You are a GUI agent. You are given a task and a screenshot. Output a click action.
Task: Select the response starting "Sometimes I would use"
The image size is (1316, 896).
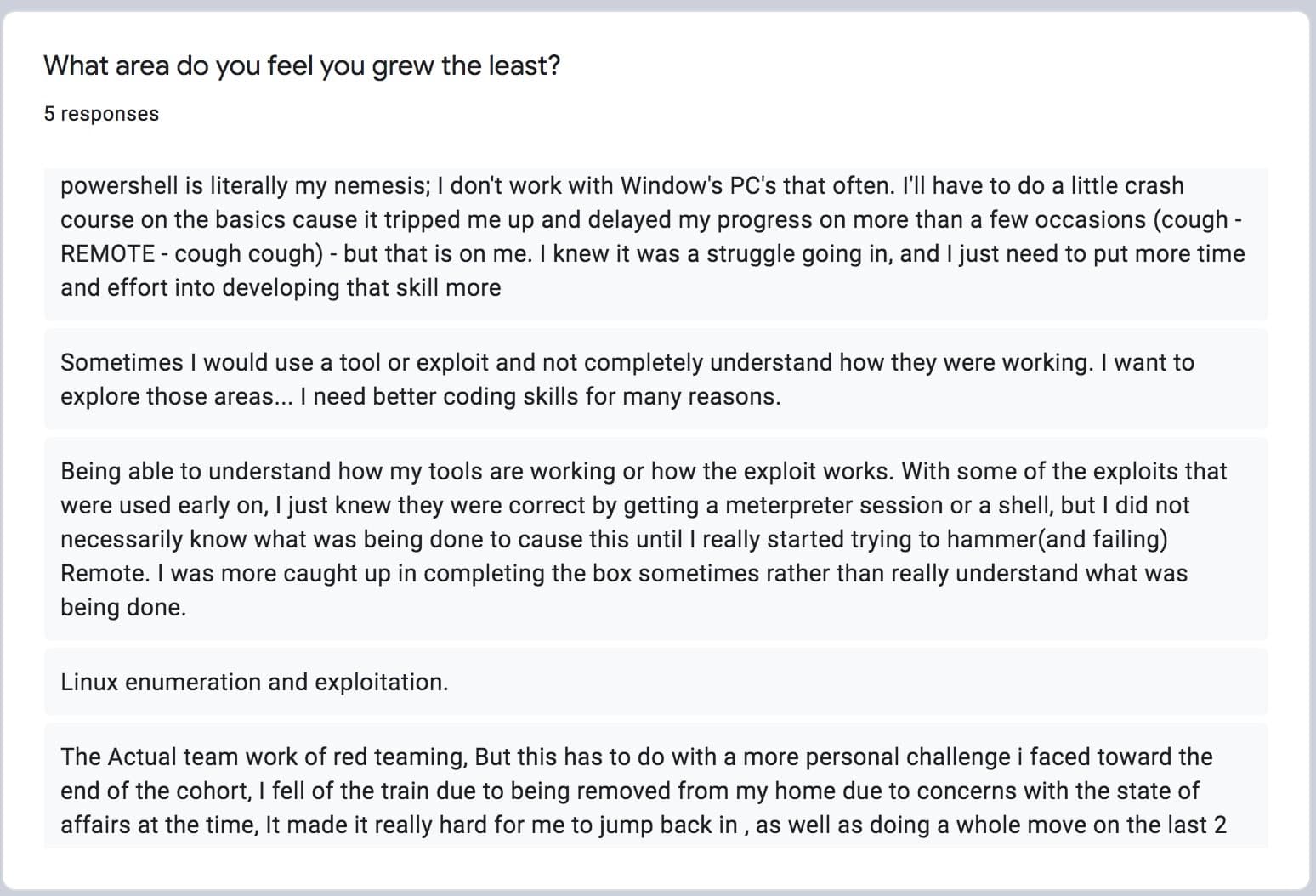(655, 379)
